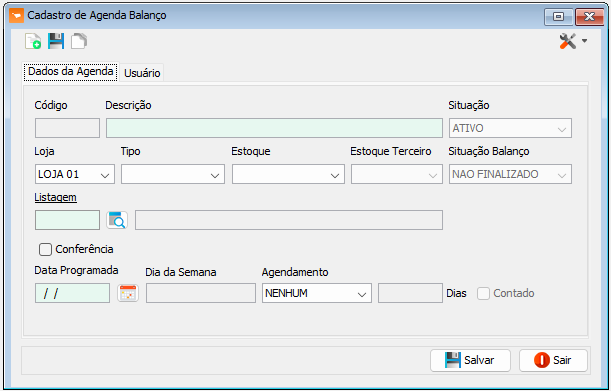The image size is (612, 391).
Task: Click the Listagem description field
Action: coord(289,220)
